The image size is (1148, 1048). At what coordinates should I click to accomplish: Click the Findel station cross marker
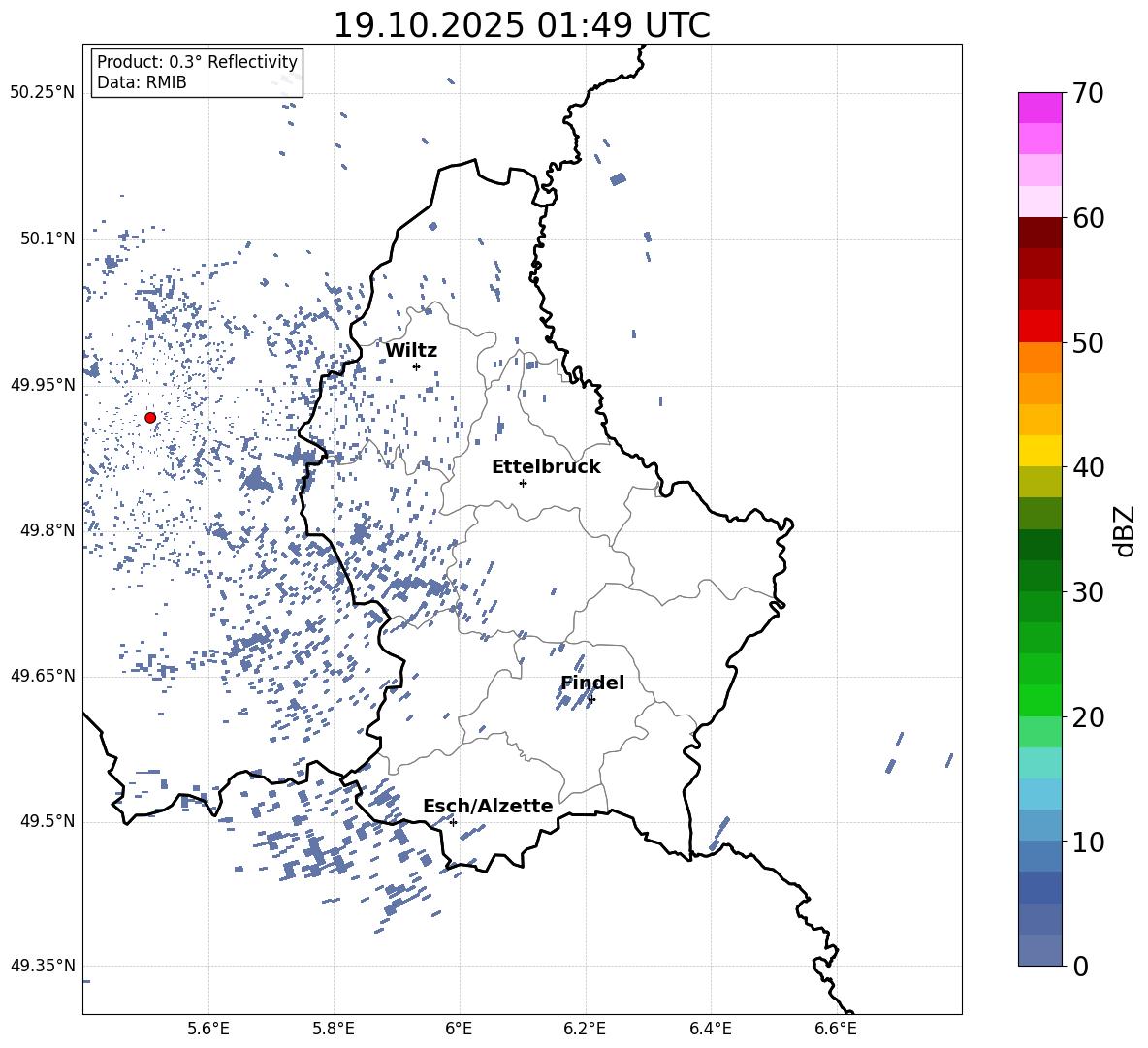click(591, 699)
